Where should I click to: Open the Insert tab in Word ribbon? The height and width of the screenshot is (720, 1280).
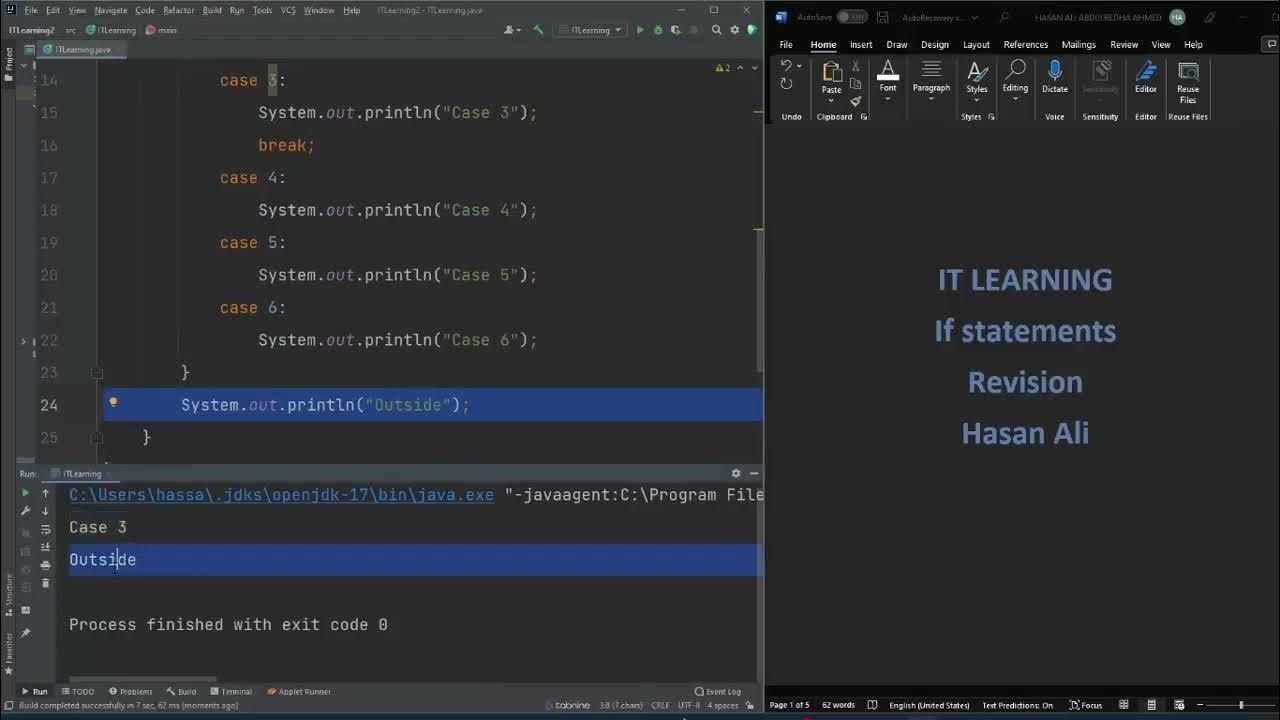pos(861,45)
